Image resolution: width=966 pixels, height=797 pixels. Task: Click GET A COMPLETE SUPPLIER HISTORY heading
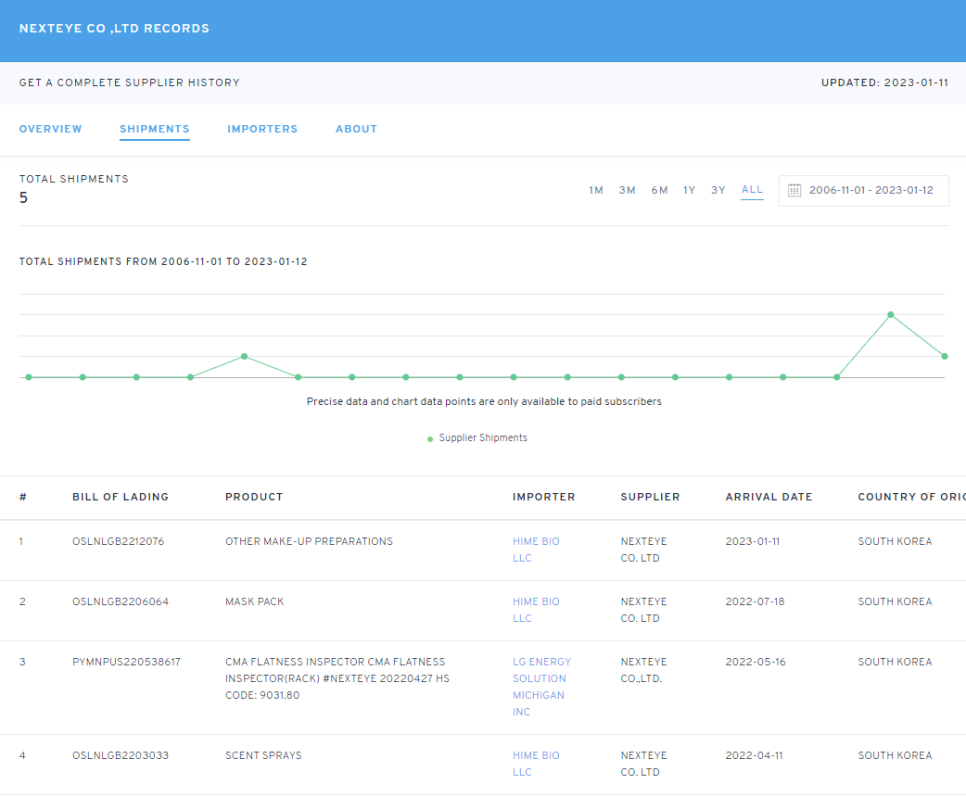(x=129, y=83)
